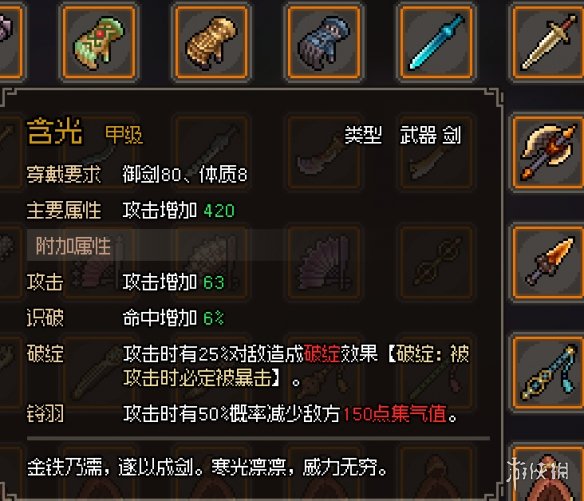Select the teal ornate staff item
Screen dimensions: 584x501
548,372
